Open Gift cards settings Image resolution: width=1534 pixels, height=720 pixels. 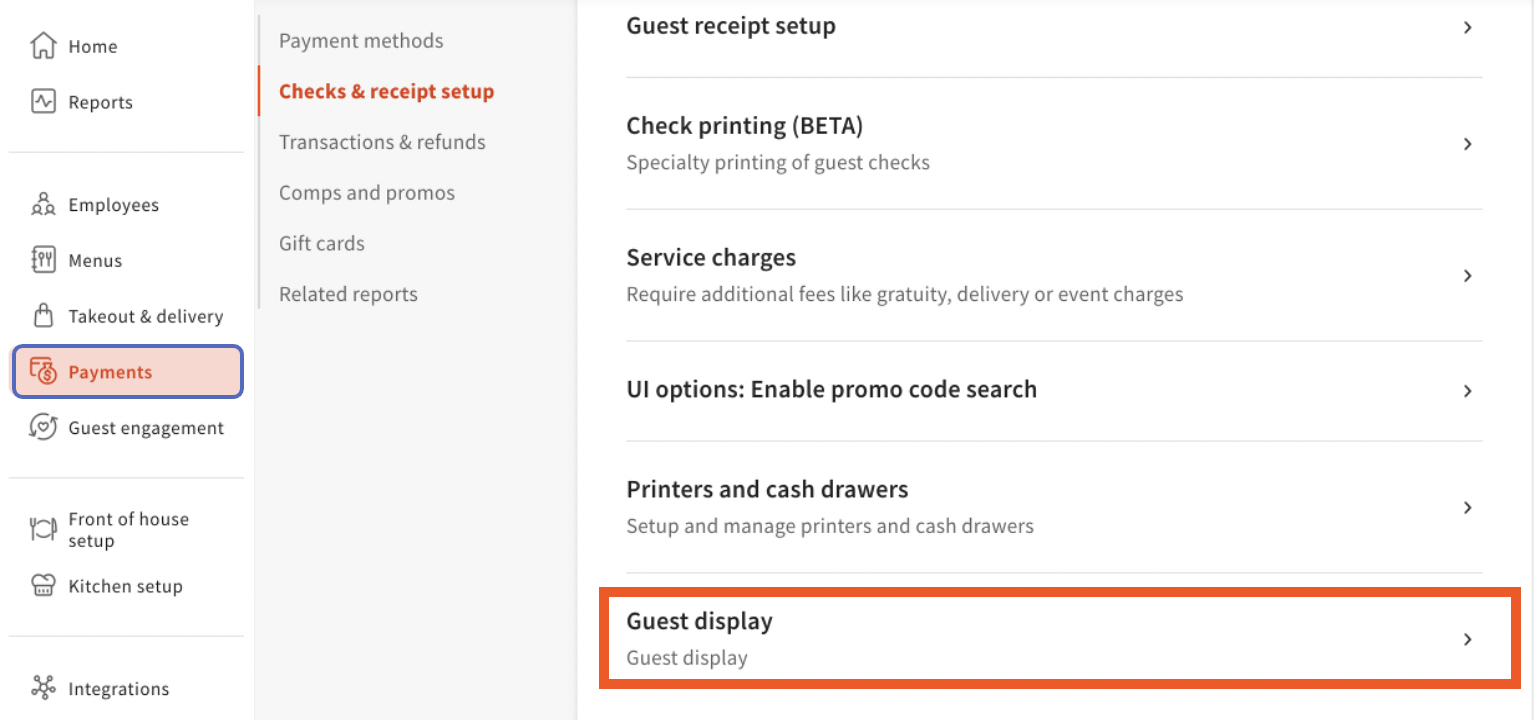[322, 244]
